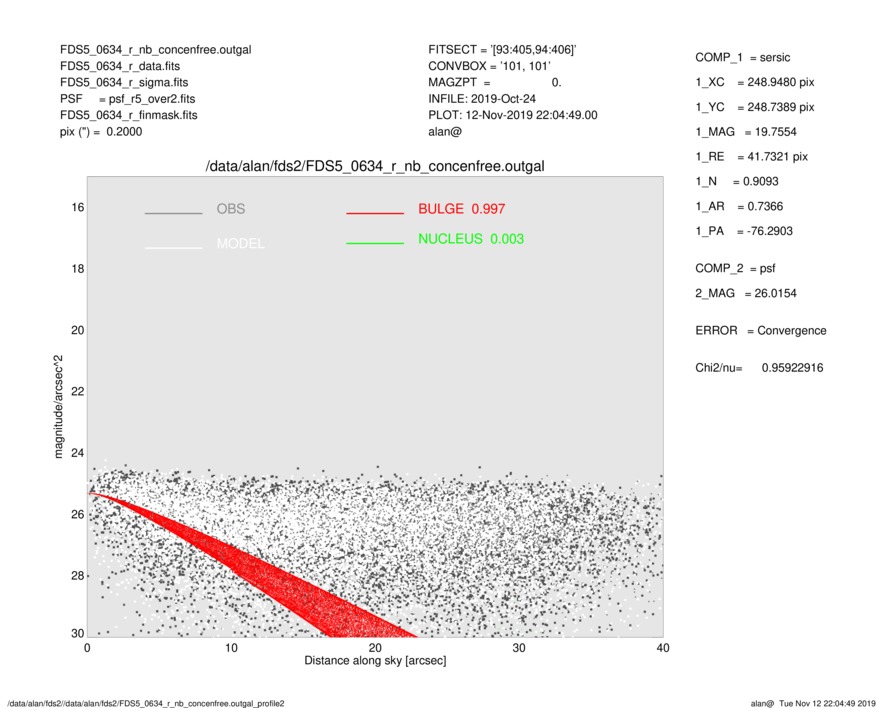
Task: Click the y-axis tick label 16
Action: pyautogui.click(x=78, y=208)
